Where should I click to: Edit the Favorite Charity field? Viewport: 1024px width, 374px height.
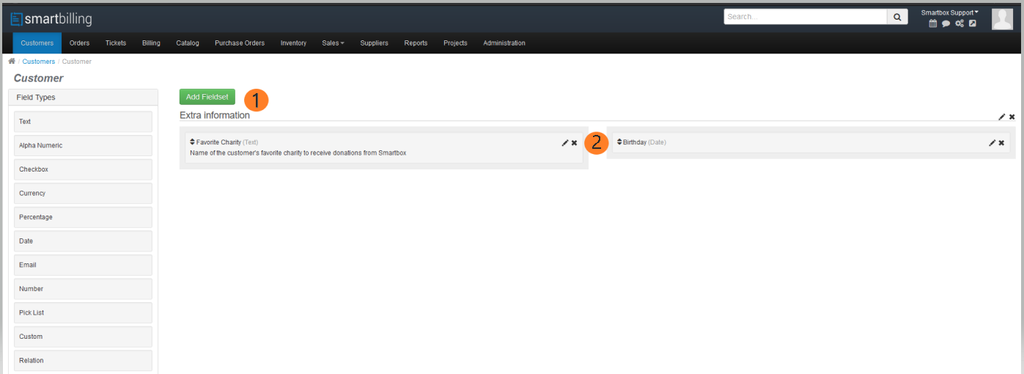pos(565,143)
